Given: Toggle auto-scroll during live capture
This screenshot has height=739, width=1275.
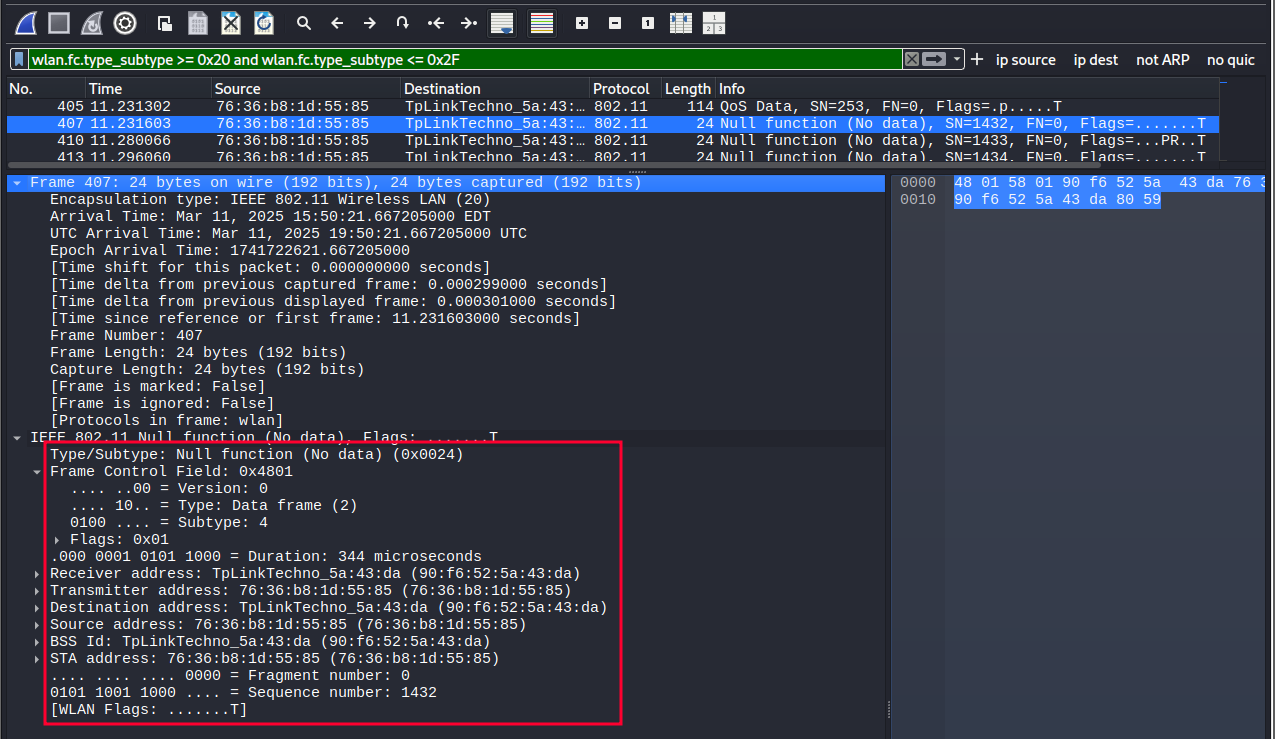Looking at the screenshot, I should (x=502, y=23).
